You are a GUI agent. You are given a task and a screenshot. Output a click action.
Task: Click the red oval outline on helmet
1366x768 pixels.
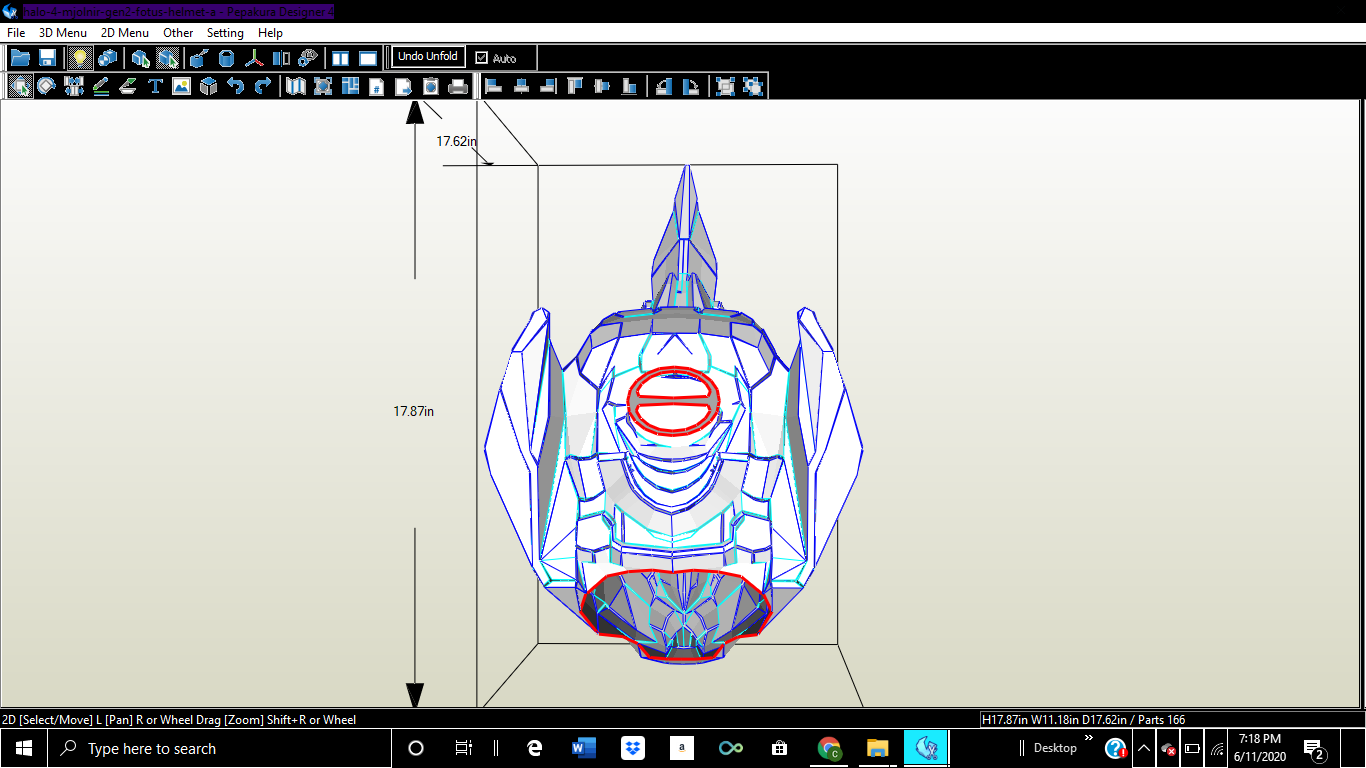coord(674,400)
